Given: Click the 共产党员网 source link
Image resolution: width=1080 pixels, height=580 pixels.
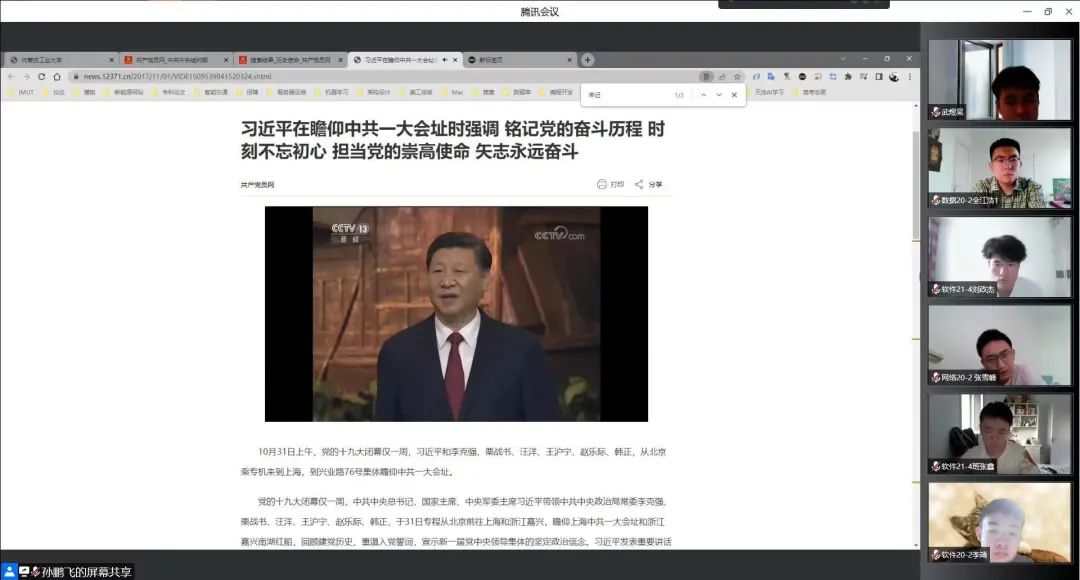Looking at the screenshot, I should pyautogui.click(x=257, y=185).
